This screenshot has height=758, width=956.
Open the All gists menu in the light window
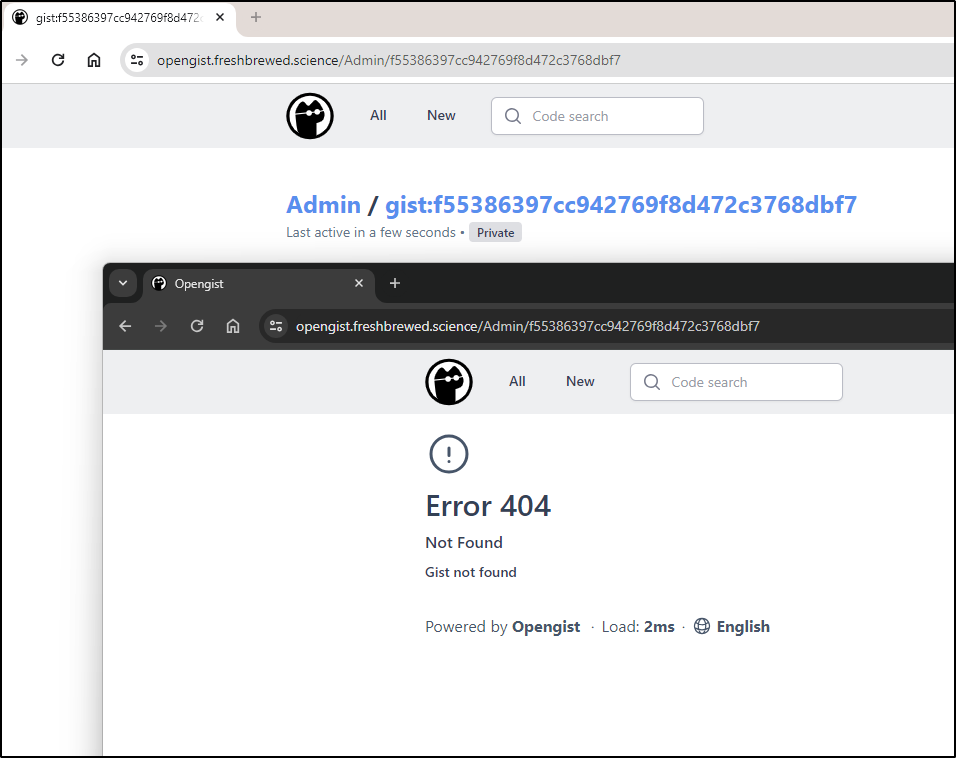(x=378, y=115)
